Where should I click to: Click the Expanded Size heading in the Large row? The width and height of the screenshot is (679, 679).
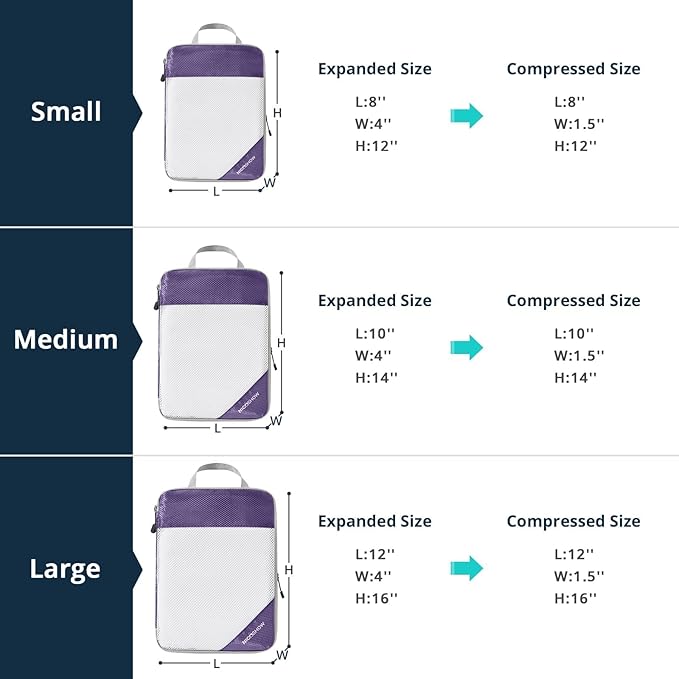(x=375, y=521)
